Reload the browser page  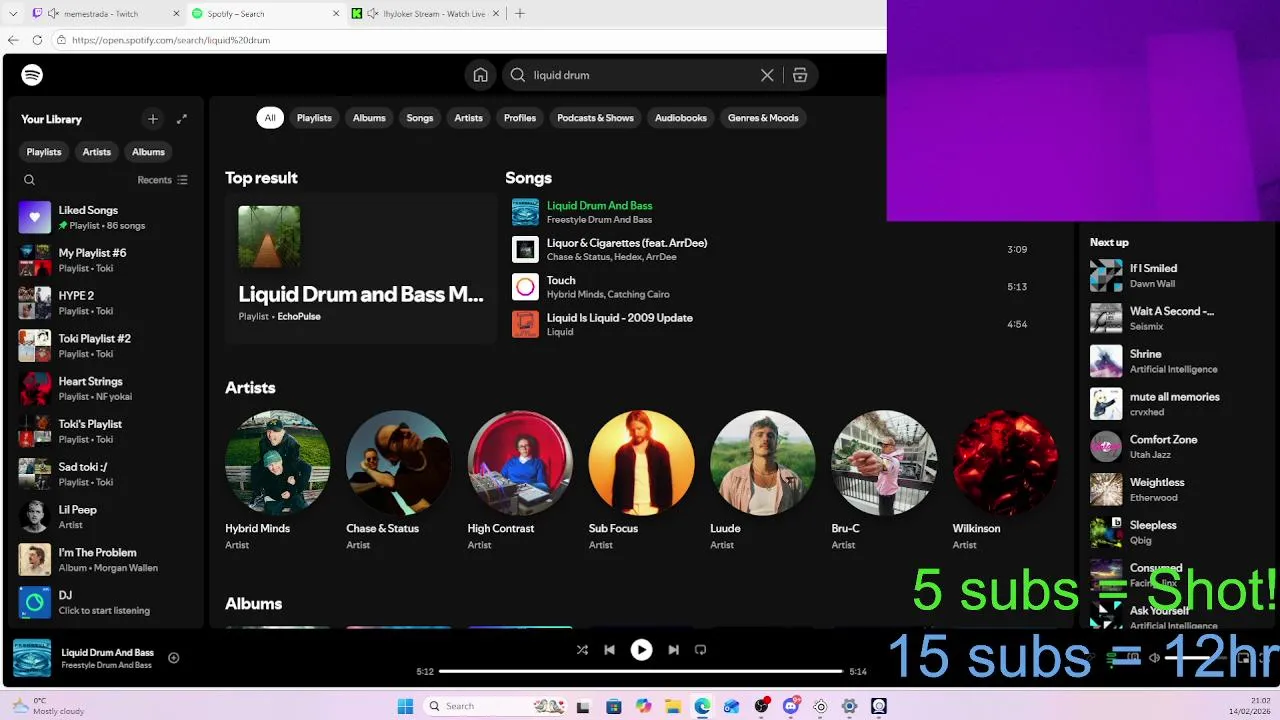(37, 40)
